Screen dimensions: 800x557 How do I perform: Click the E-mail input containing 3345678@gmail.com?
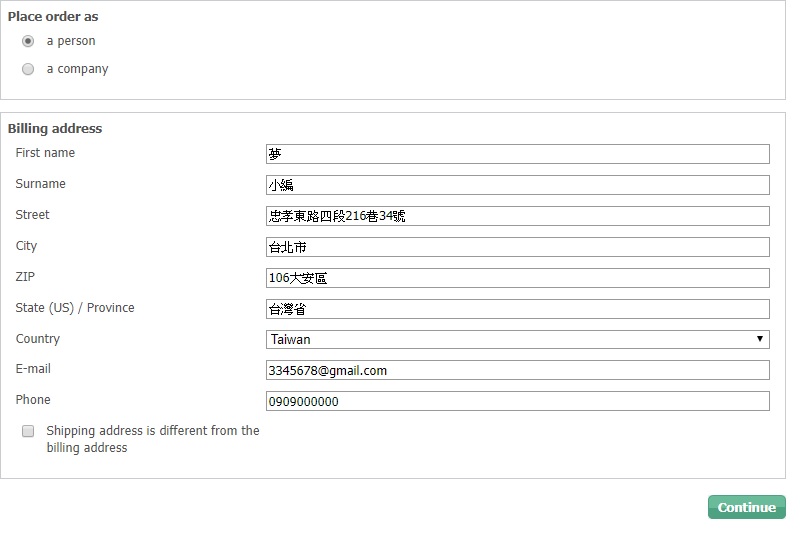pyautogui.click(x=517, y=370)
